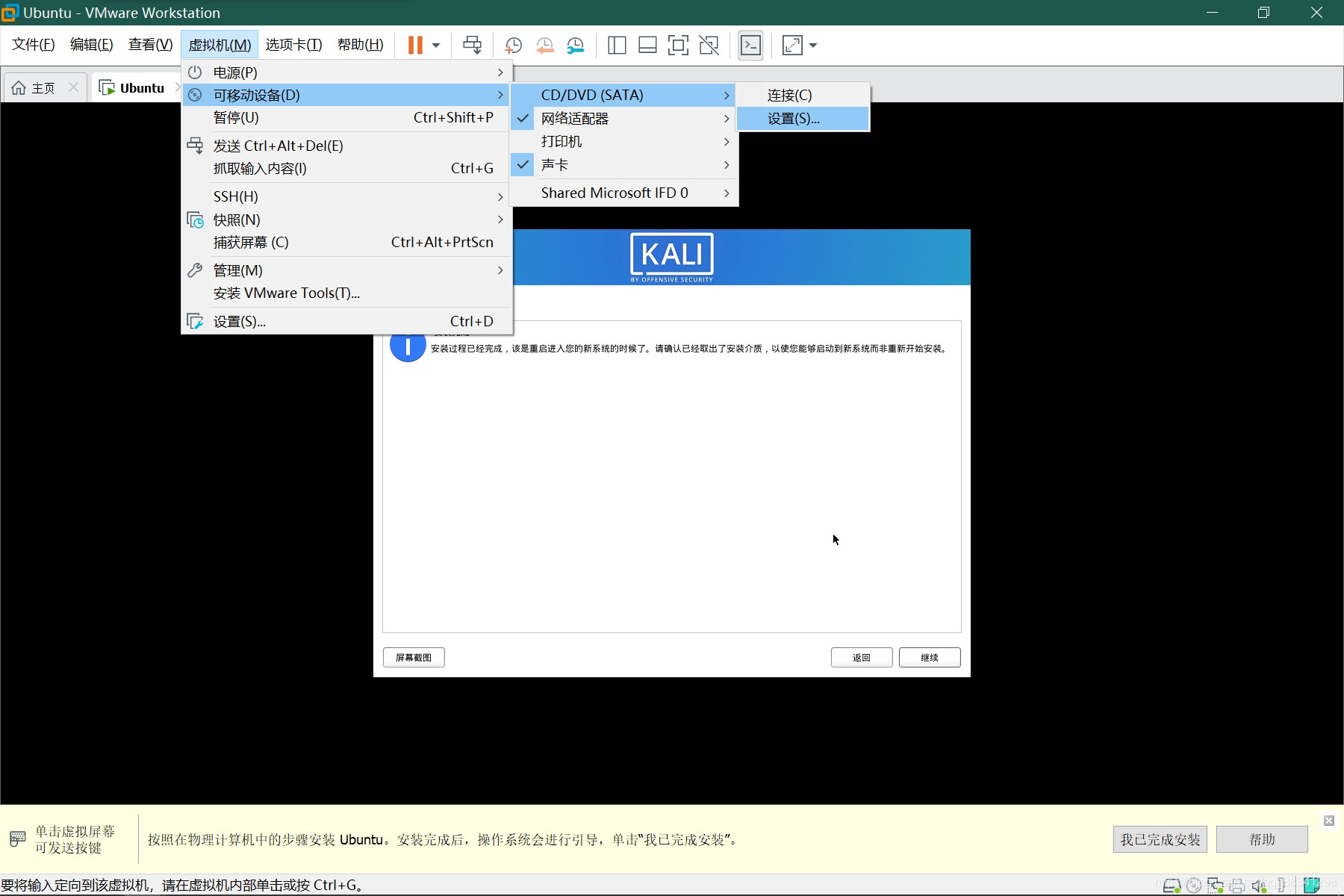The image size is (1344, 896).
Task: Expand the 电源(P) submenu
Action: point(347,72)
